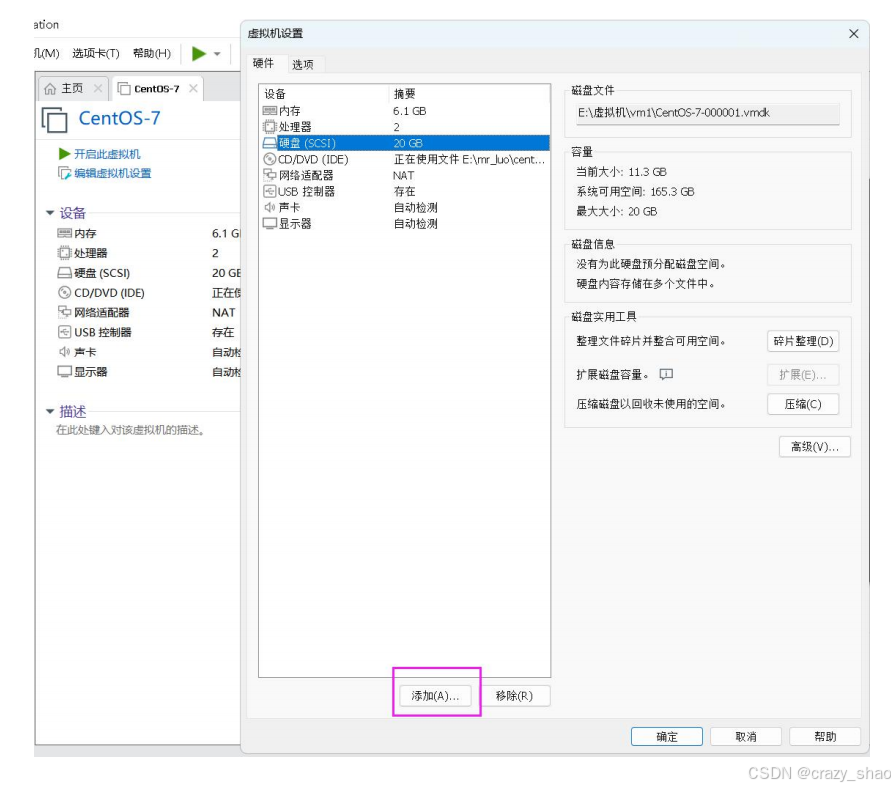Click the 碎片整理(D) button
Image resolution: width=895 pixels, height=788 pixels.
tap(803, 341)
